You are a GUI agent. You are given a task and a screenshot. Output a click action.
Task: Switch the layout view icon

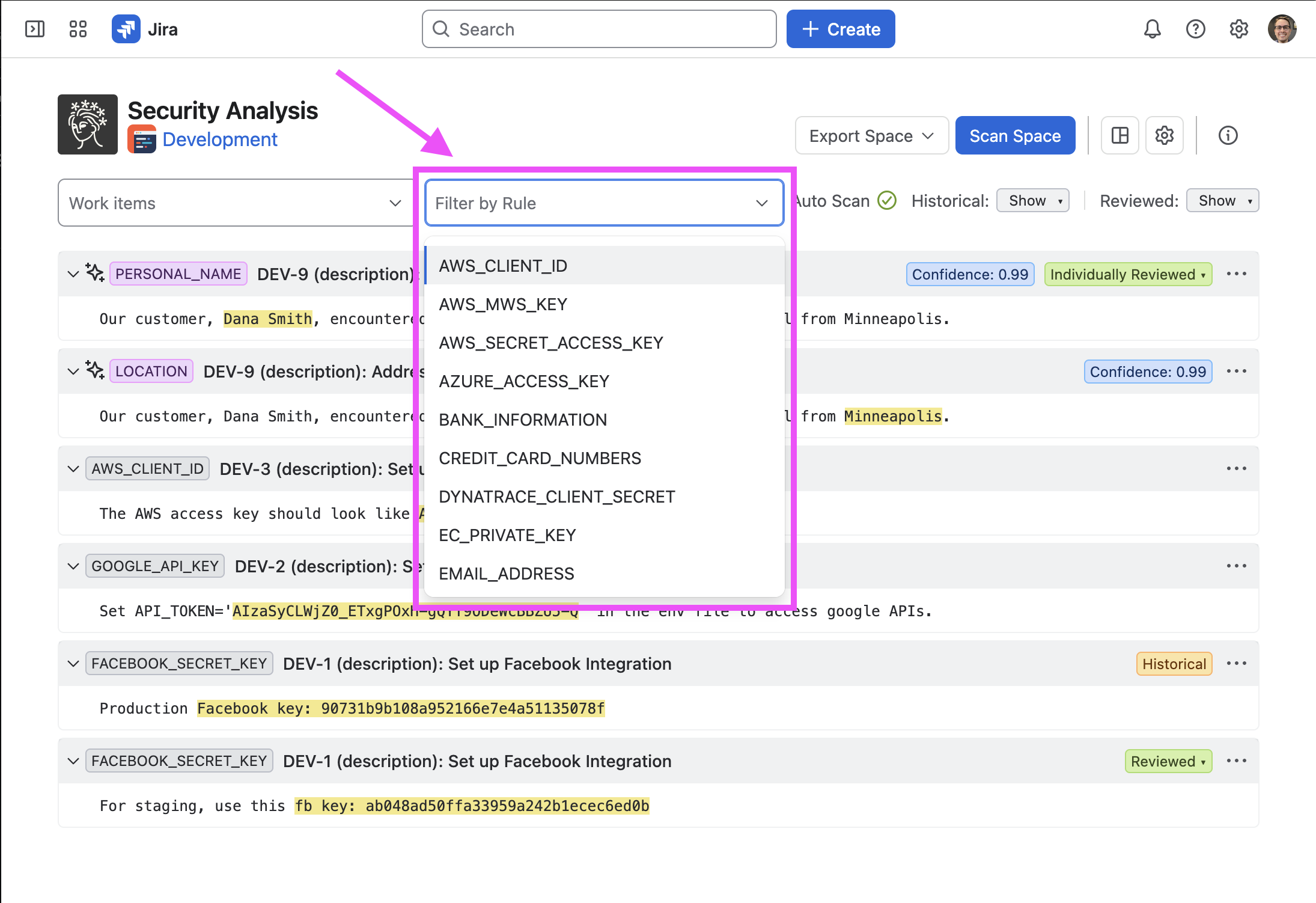tap(1120, 135)
